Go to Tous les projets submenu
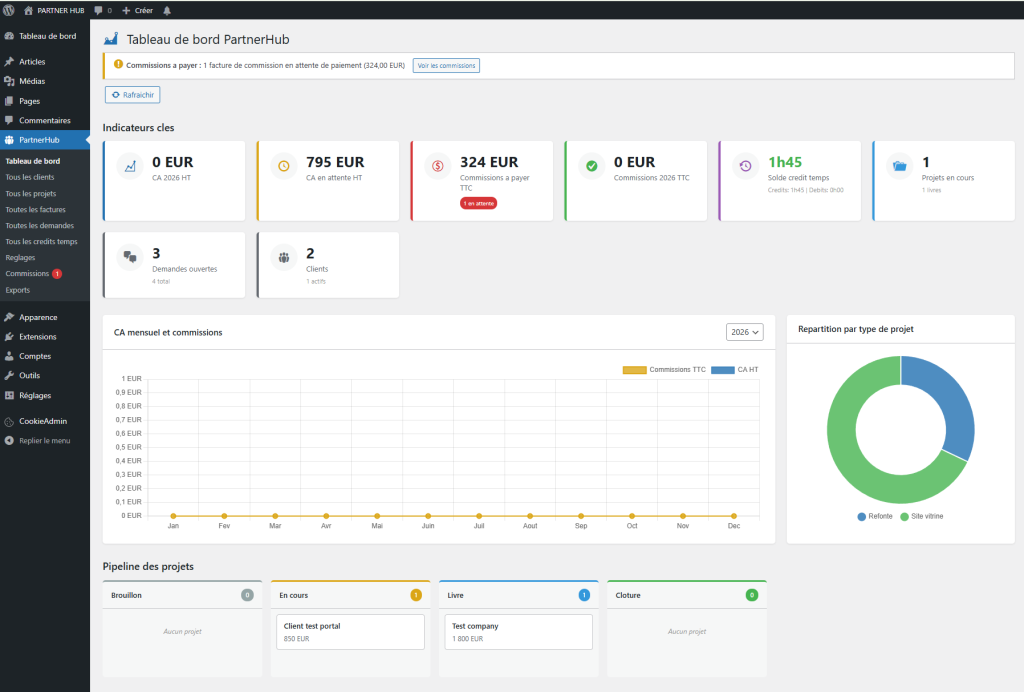 31,193
